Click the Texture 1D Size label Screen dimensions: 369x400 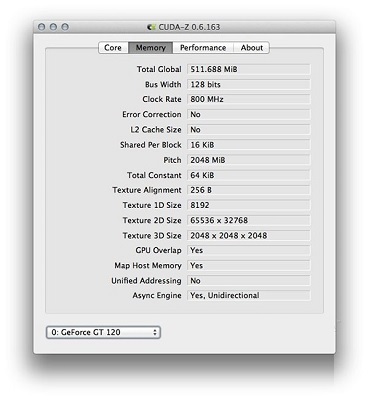(x=152, y=205)
